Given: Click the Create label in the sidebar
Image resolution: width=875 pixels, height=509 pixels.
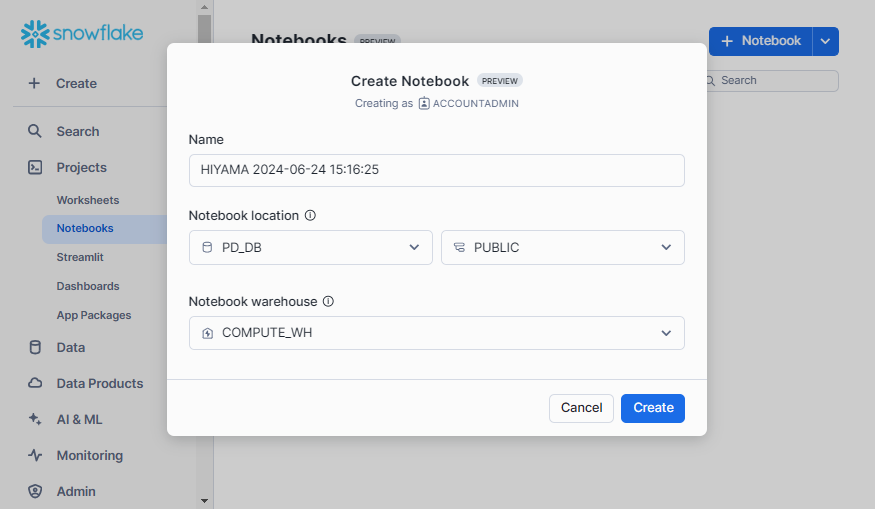Looking at the screenshot, I should tap(76, 84).
